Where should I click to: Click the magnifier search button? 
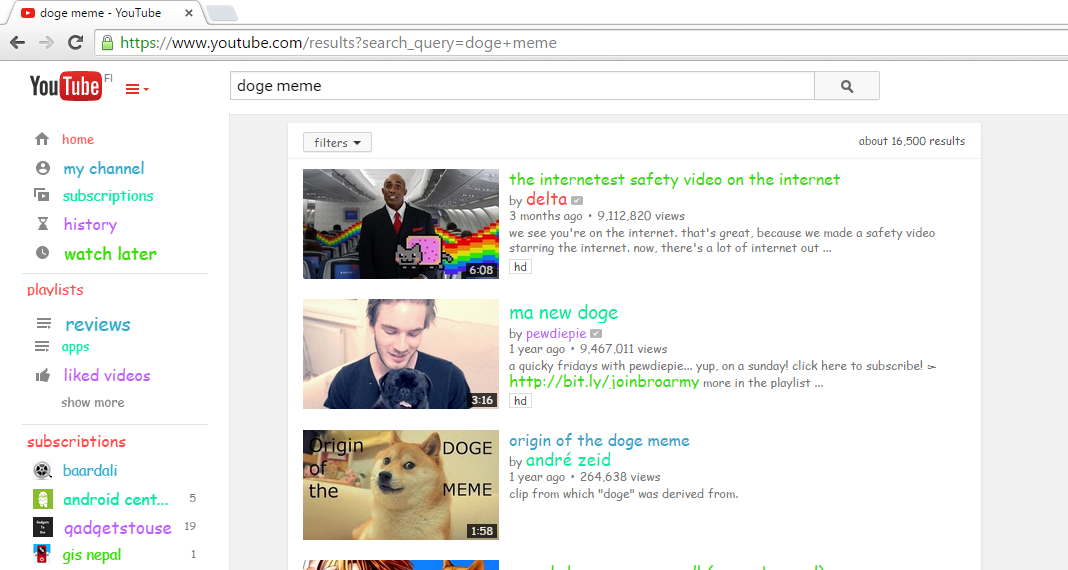coord(847,86)
